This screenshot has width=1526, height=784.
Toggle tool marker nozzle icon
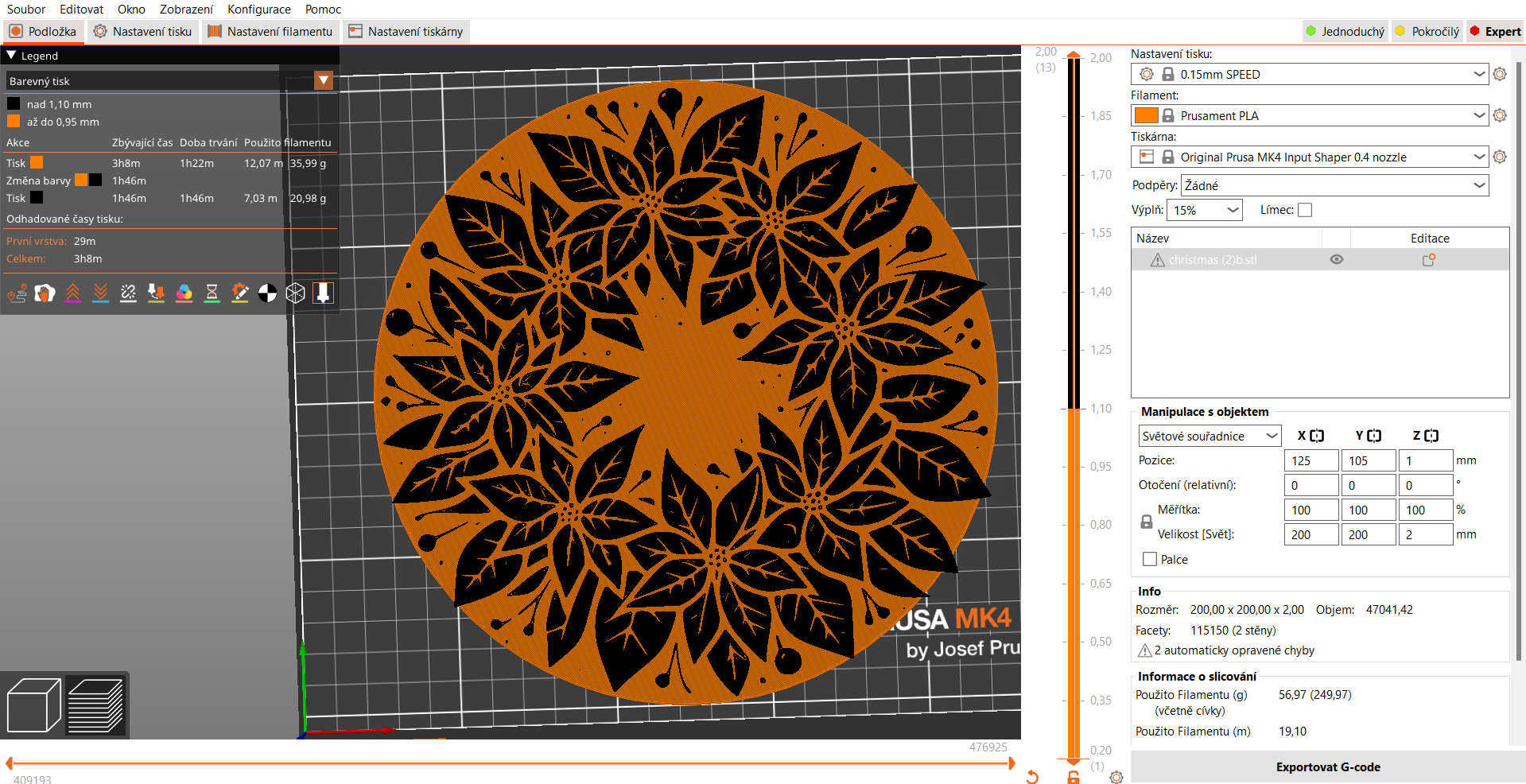click(323, 293)
